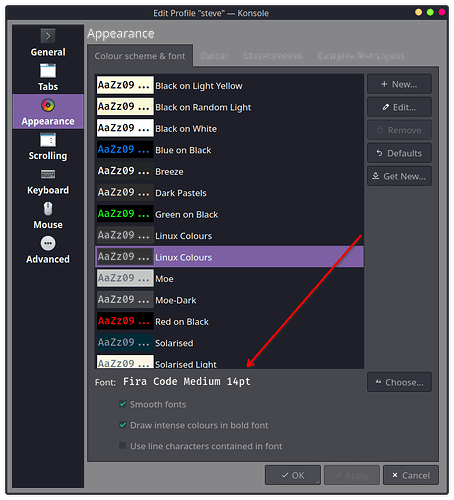Click the Appearance colour wheel icon
This screenshot has width=454, height=500.
click(48, 105)
